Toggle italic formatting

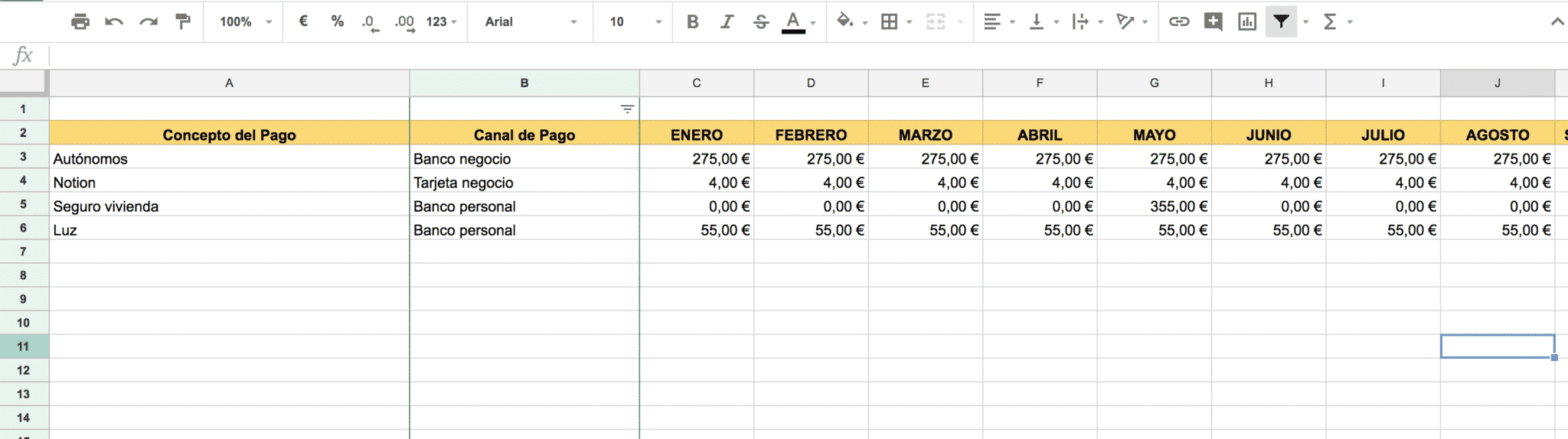tap(727, 21)
